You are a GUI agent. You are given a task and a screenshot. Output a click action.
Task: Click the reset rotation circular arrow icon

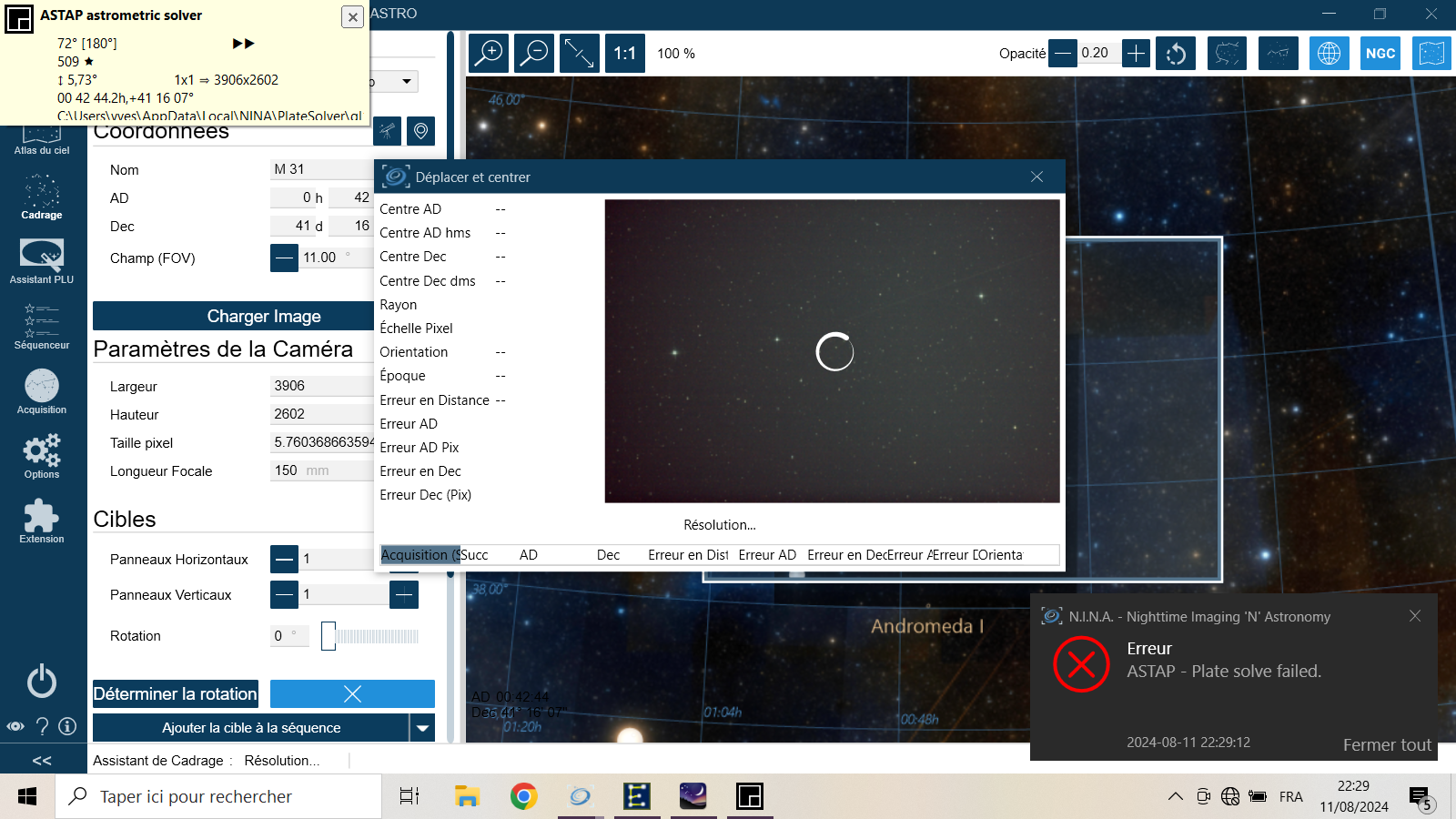coord(1176,53)
